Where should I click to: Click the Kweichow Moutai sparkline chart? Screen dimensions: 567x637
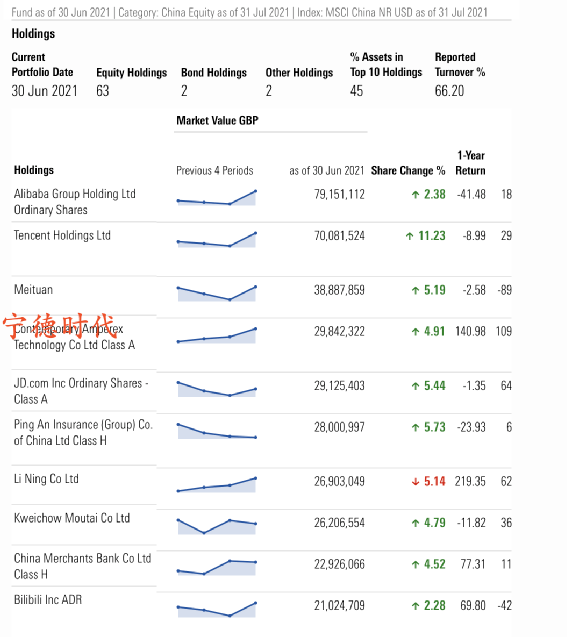(x=216, y=526)
